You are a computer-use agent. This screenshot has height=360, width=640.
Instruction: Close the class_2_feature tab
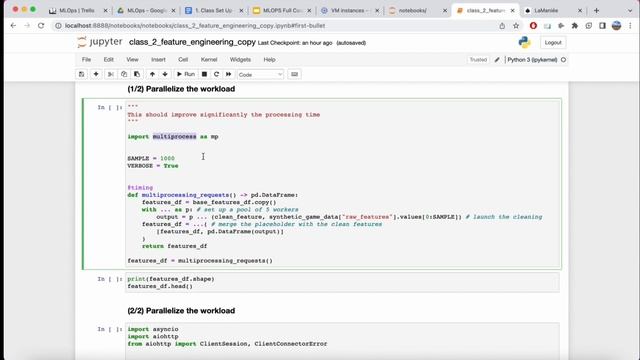tap(512, 11)
